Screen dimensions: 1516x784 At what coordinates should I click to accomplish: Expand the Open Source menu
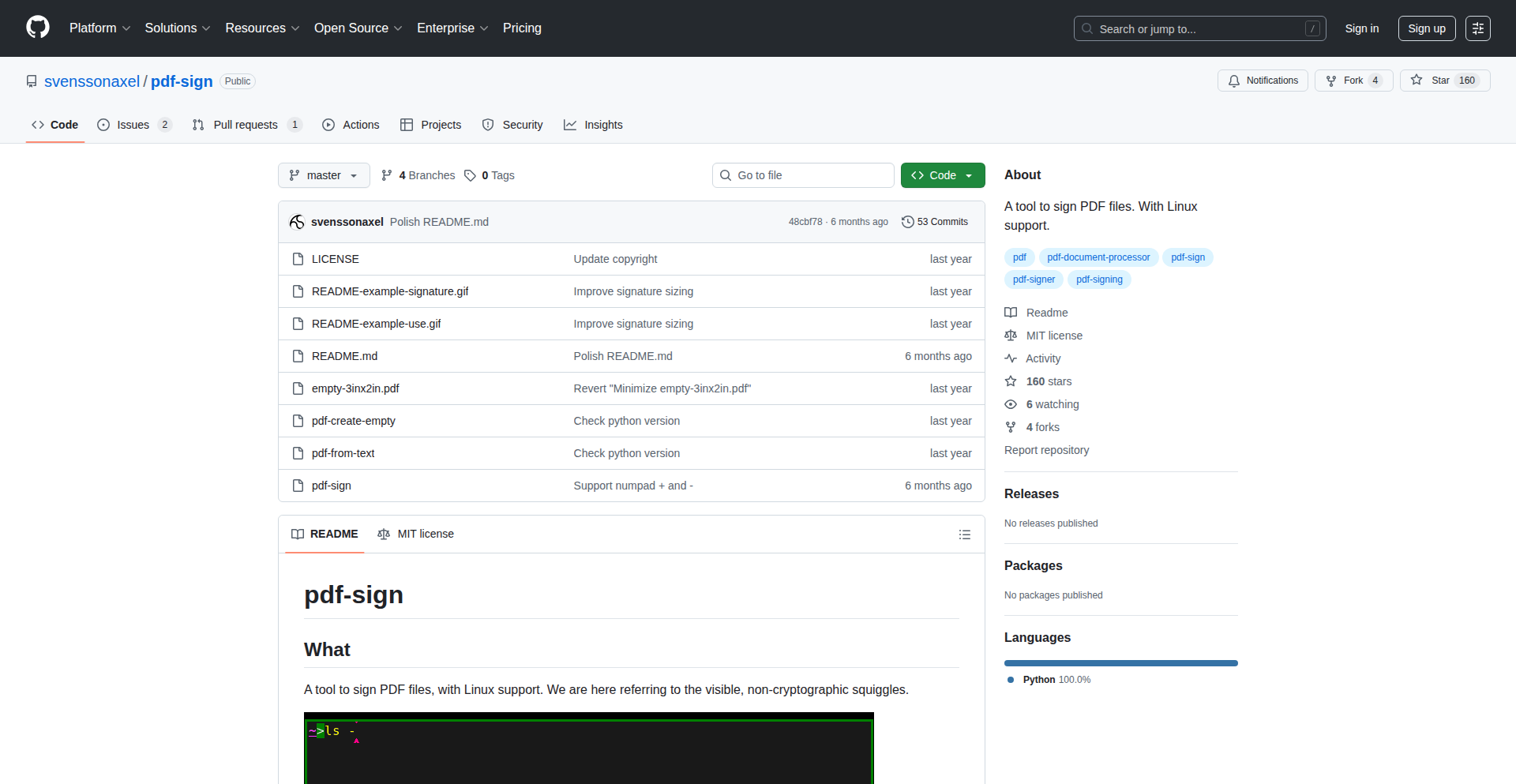(358, 28)
